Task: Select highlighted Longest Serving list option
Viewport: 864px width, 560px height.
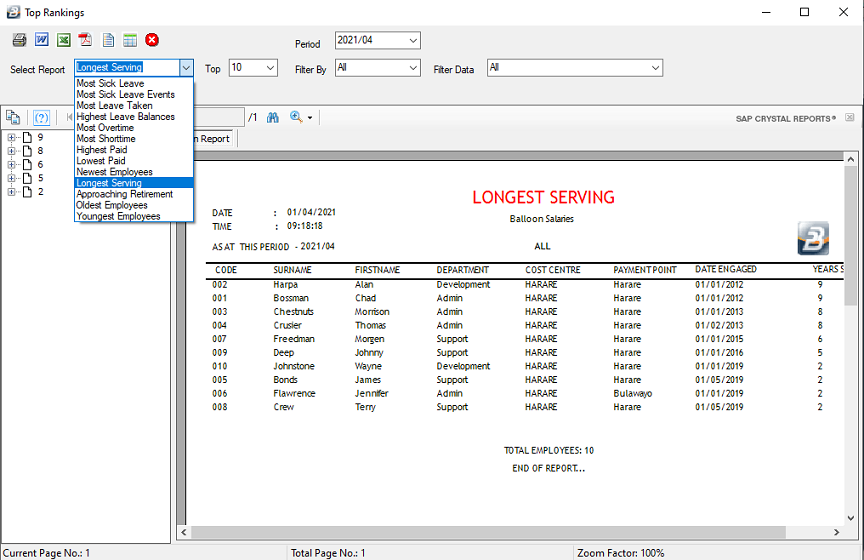Action: (134, 182)
